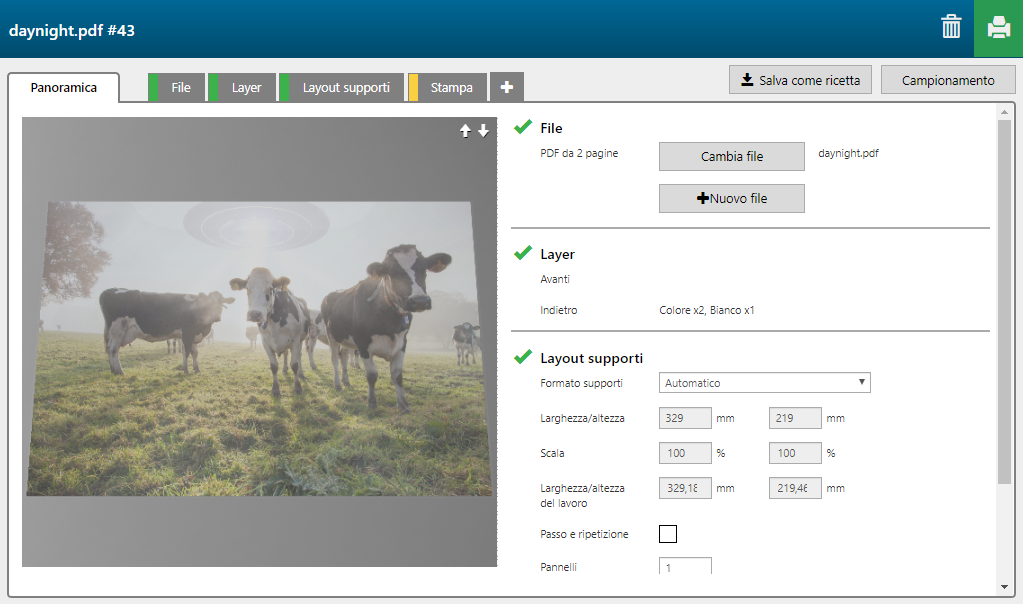The image size is (1023, 604).
Task: Open the plus tab to add a section
Action: (506, 88)
